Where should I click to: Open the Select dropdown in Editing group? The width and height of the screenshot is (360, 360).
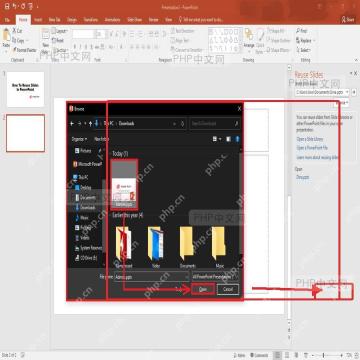pyautogui.click(x=304, y=50)
